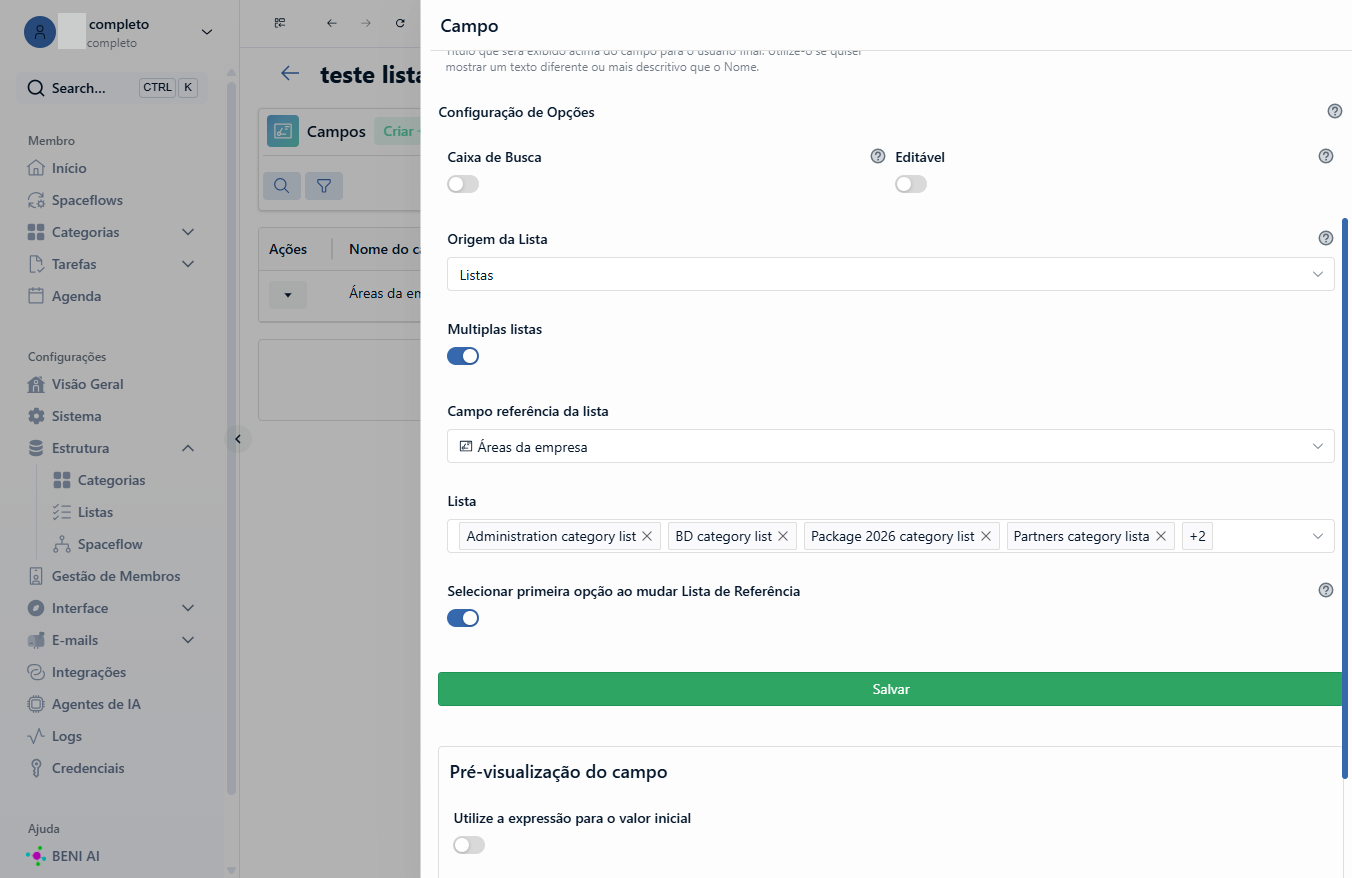Remove Administration category list tag
Screen dimensions: 1352x878
[x=647, y=537]
